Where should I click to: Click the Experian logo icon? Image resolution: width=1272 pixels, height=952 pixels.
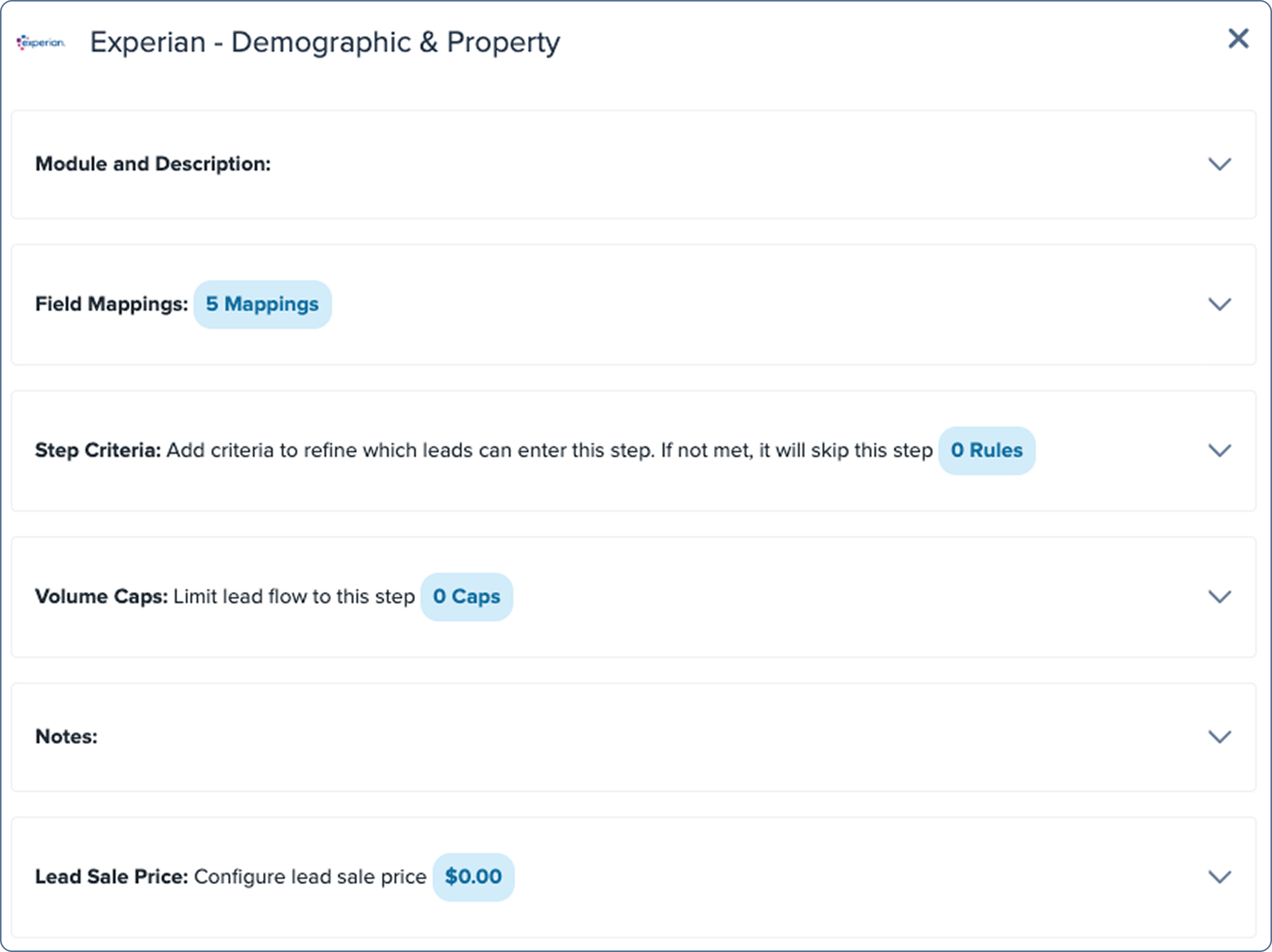coord(41,43)
